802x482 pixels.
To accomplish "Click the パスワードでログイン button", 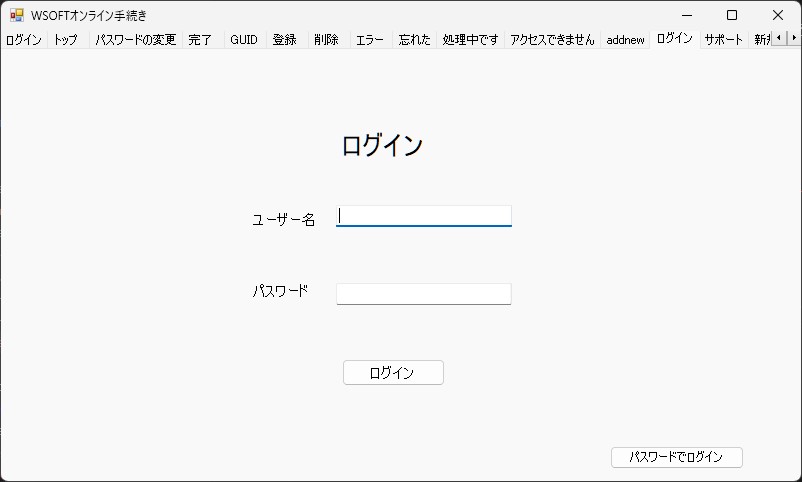I will [676, 457].
